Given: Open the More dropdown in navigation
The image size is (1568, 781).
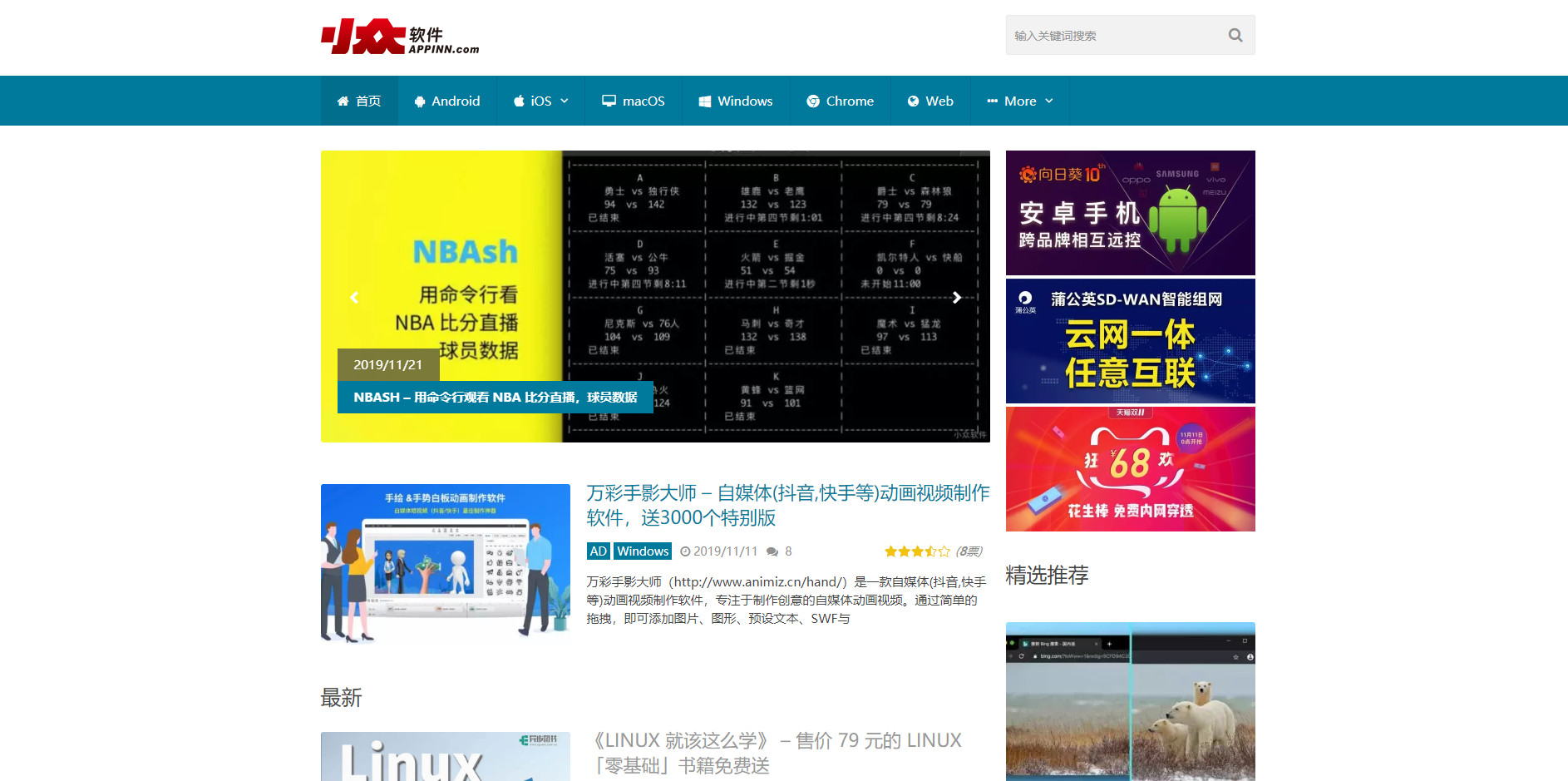Looking at the screenshot, I should [1019, 101].
